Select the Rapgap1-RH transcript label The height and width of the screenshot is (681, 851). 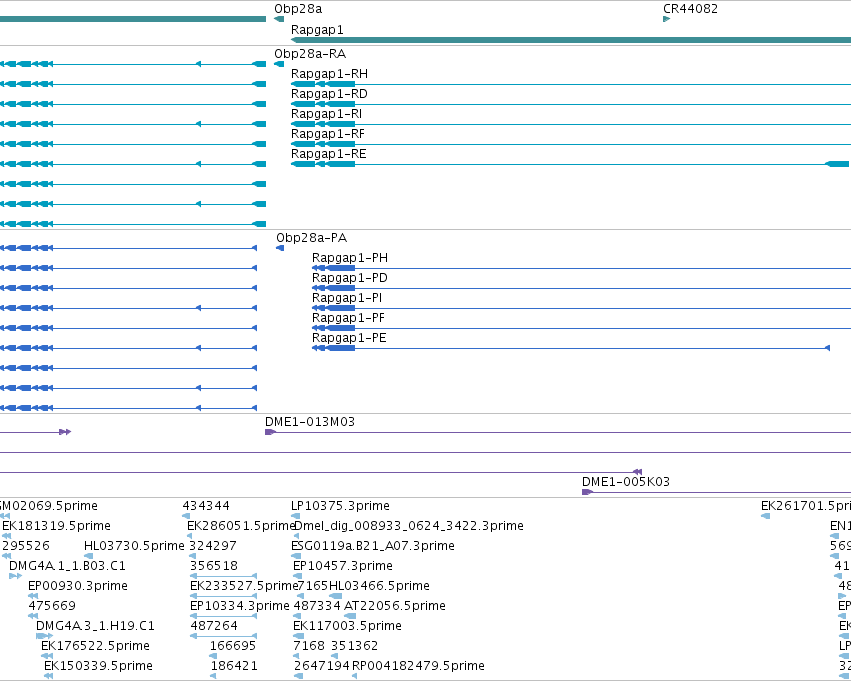coord(329,74)
